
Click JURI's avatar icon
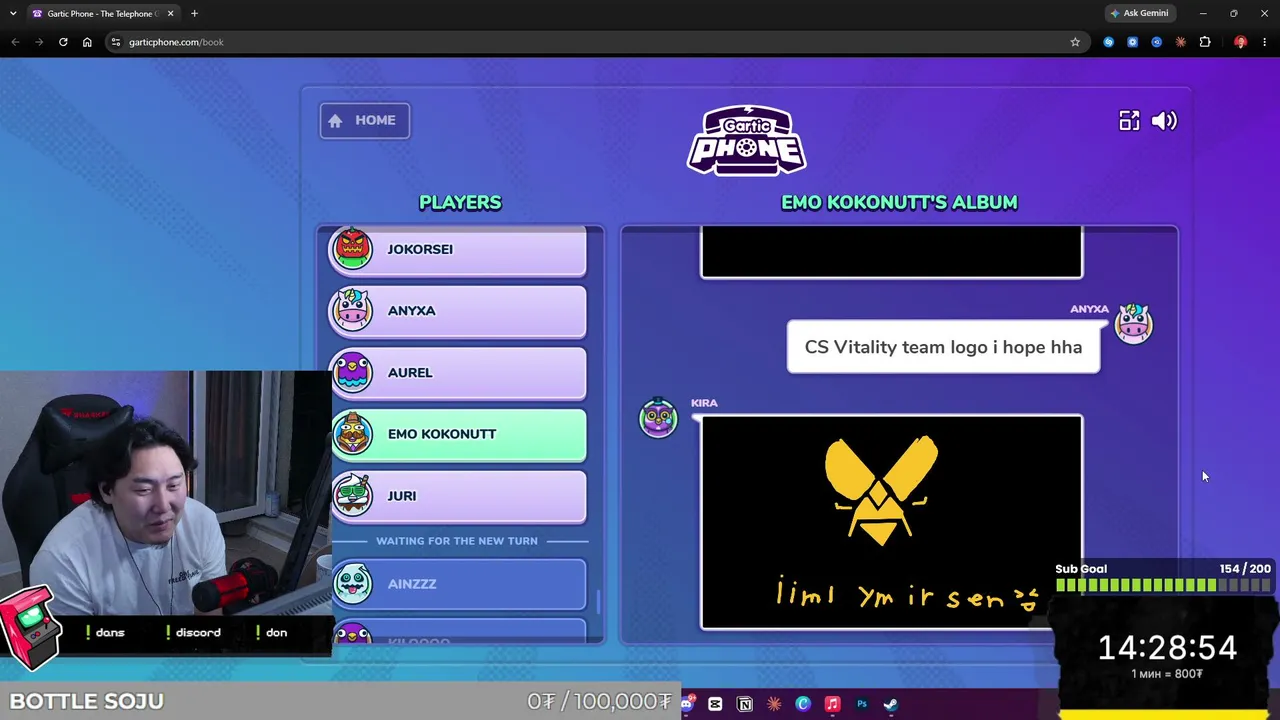(352, 496)
